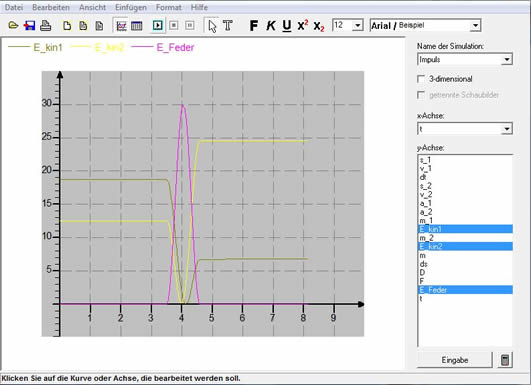The image size is (531, 385).
Task: Apply superscript formatting
Action: click(x=303, y=25)
